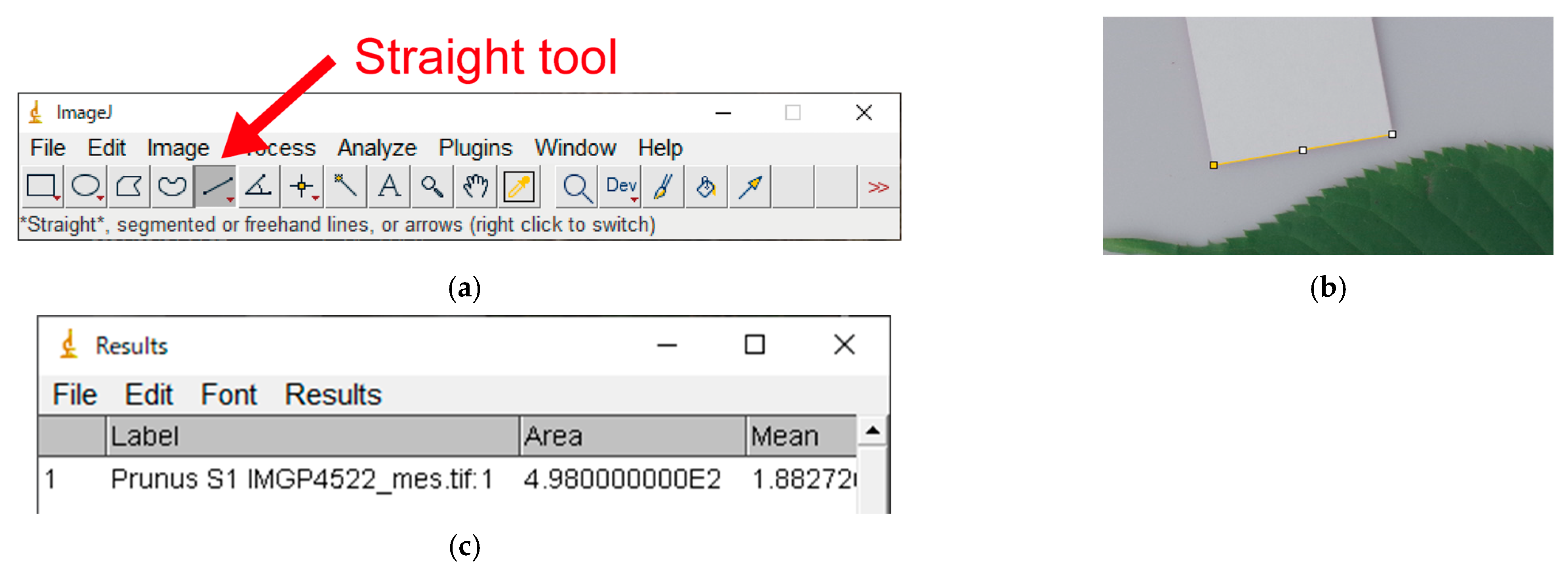Open the Analyze menu

tap(377, 148)
